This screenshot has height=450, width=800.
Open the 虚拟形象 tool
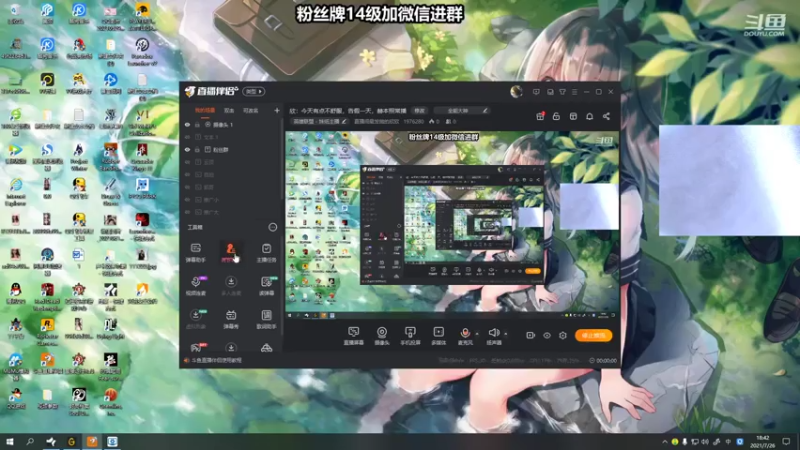click(x=195, y=319)
